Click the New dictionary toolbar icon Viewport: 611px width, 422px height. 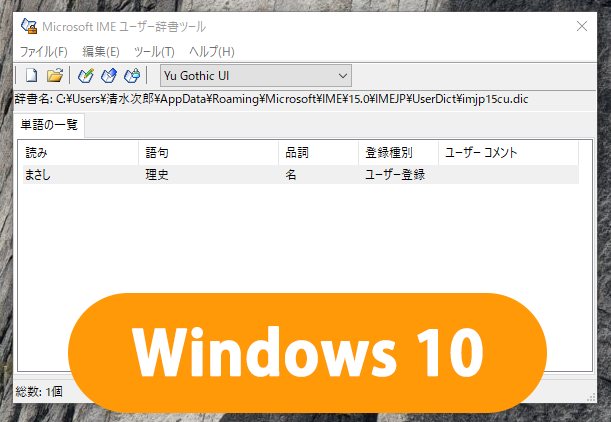point(31,75)
